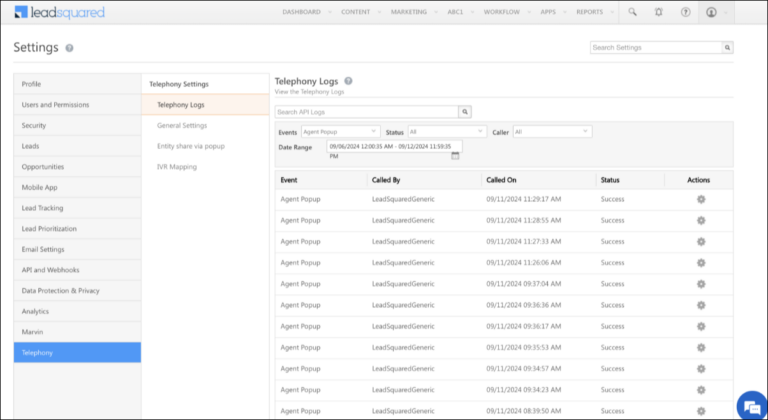Expand the Status dropdown filter
Screen dimensions: 768x420
[448, 131]
